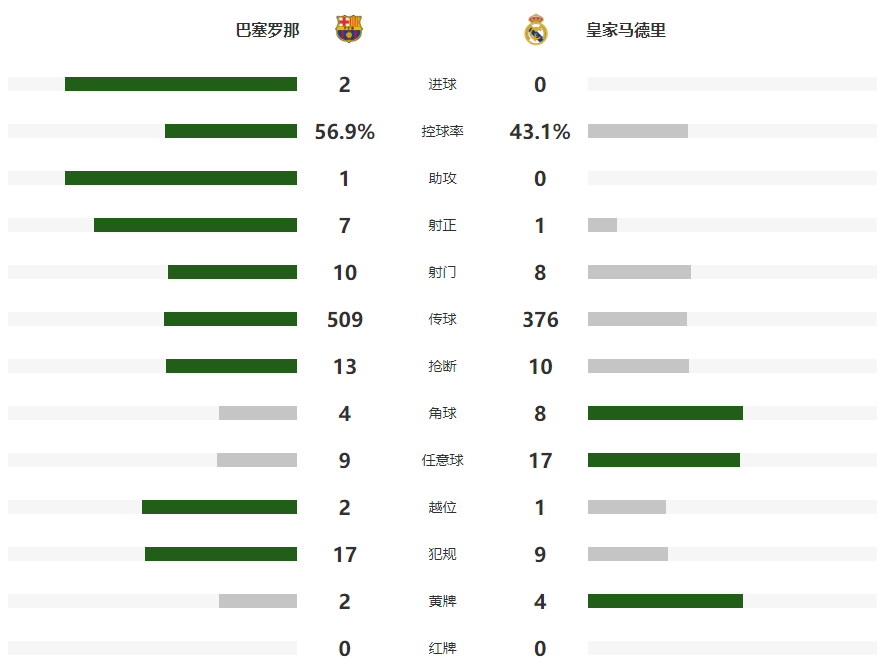Click the 任意球 stat label

442,461
